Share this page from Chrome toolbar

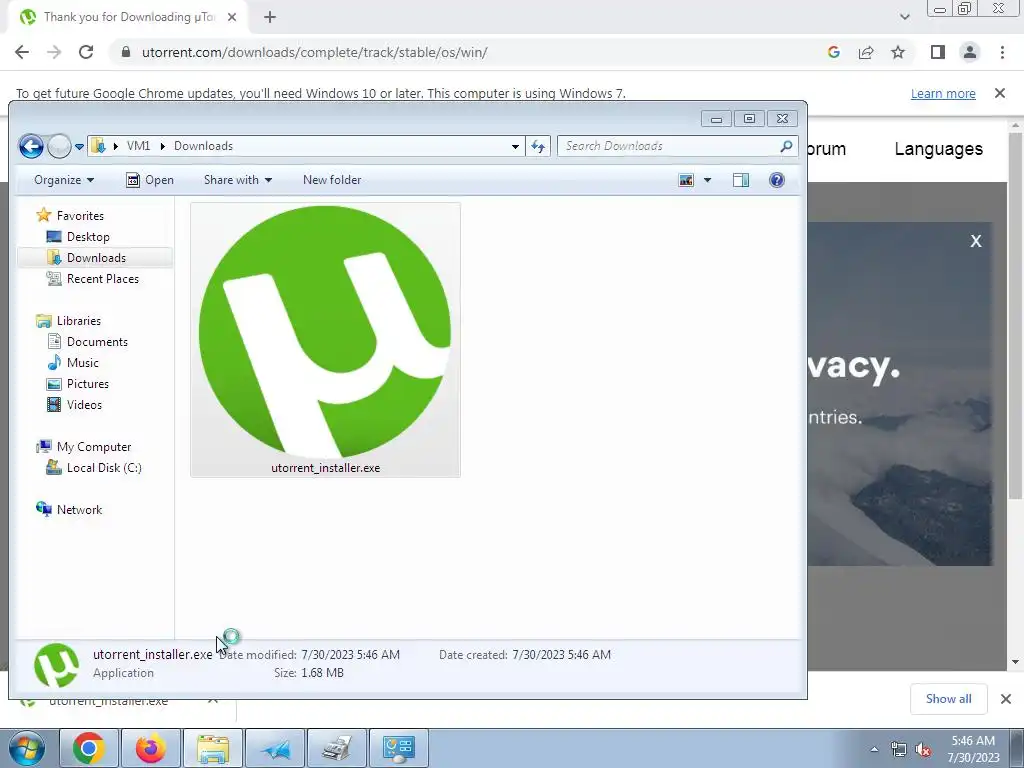tap(866, 52)
